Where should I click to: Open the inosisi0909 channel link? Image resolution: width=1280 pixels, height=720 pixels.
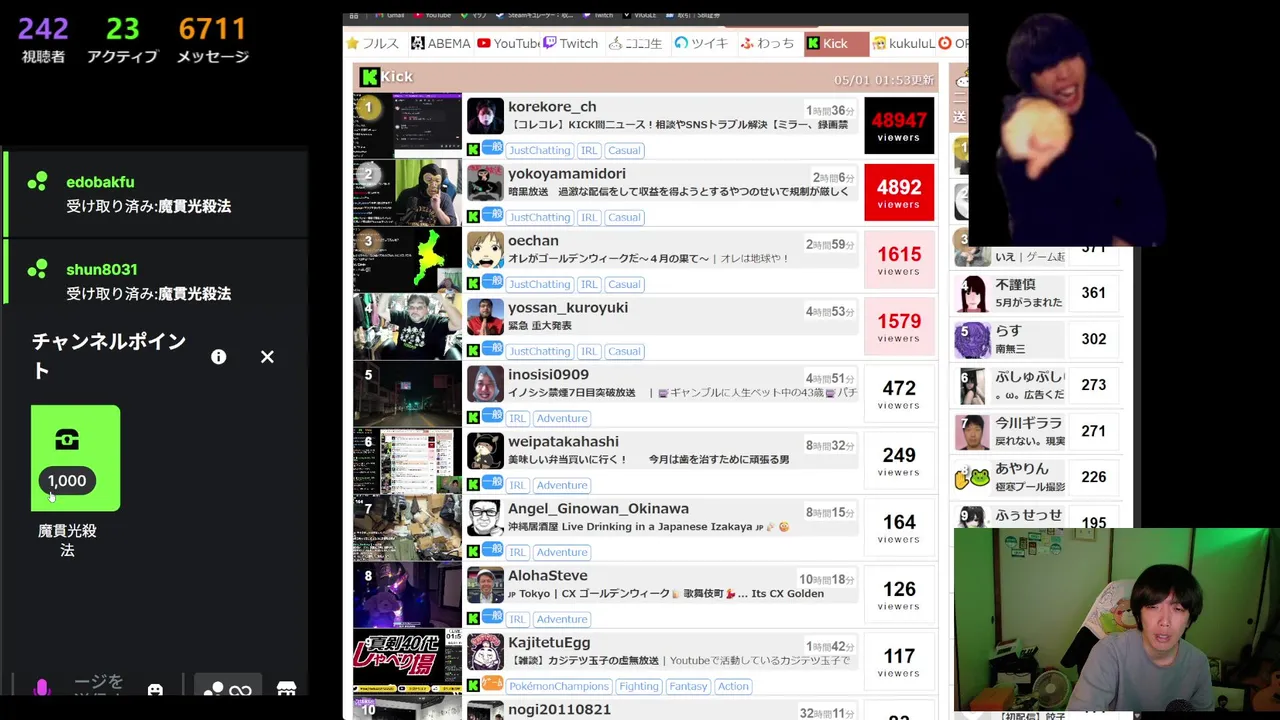548,375
